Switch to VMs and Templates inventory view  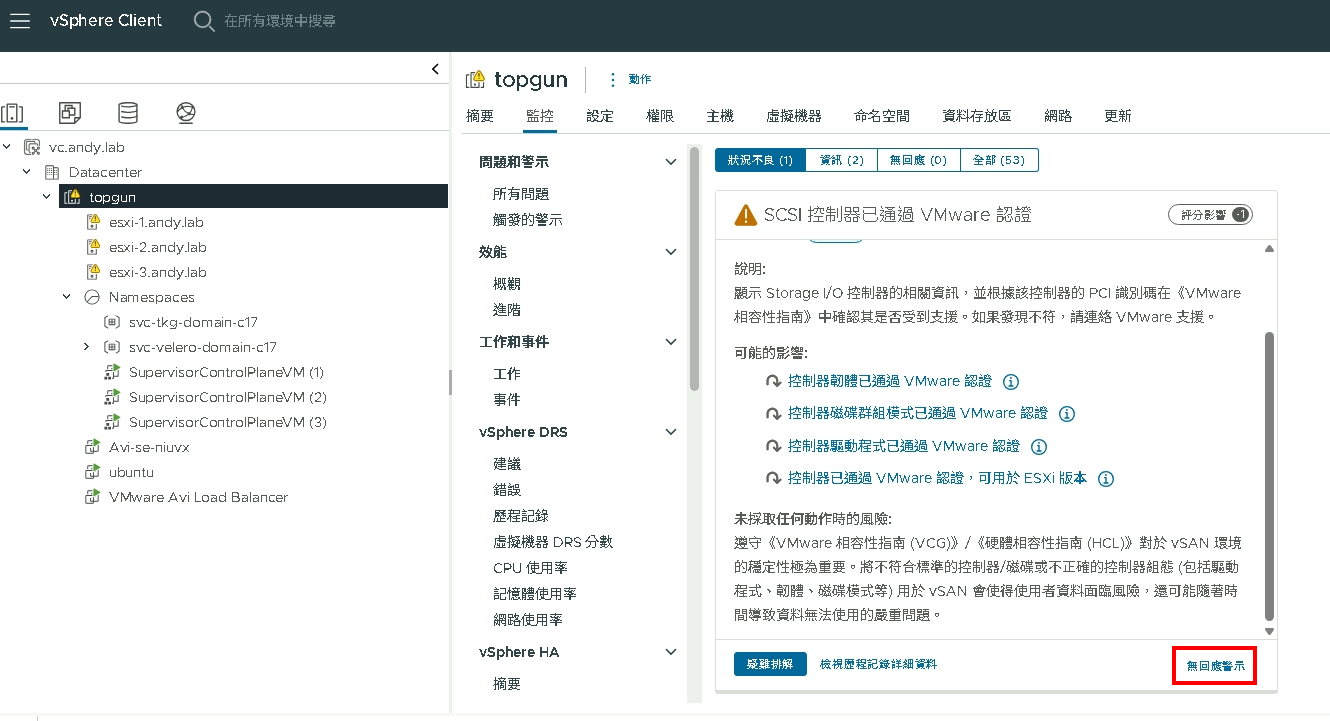[70, 113]
